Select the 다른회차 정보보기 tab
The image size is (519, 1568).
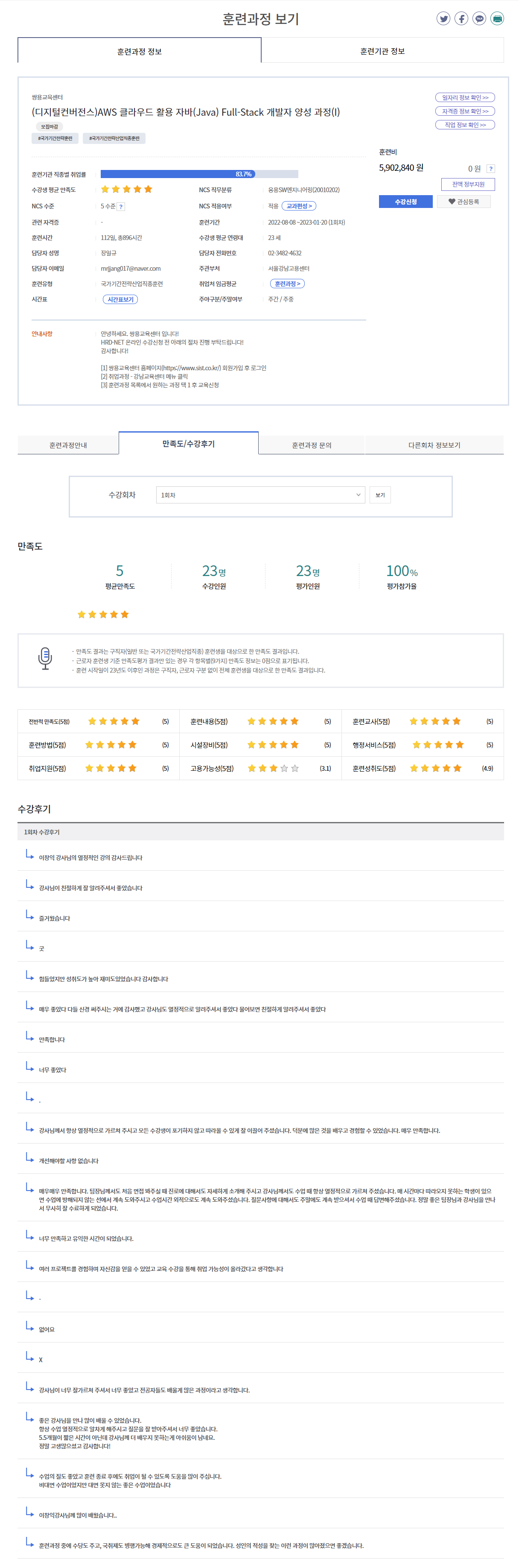pos(434,445)
